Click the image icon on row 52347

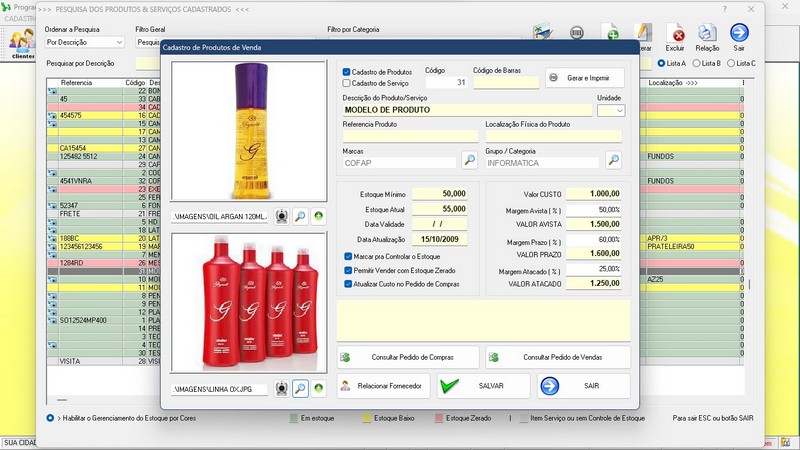53,206
